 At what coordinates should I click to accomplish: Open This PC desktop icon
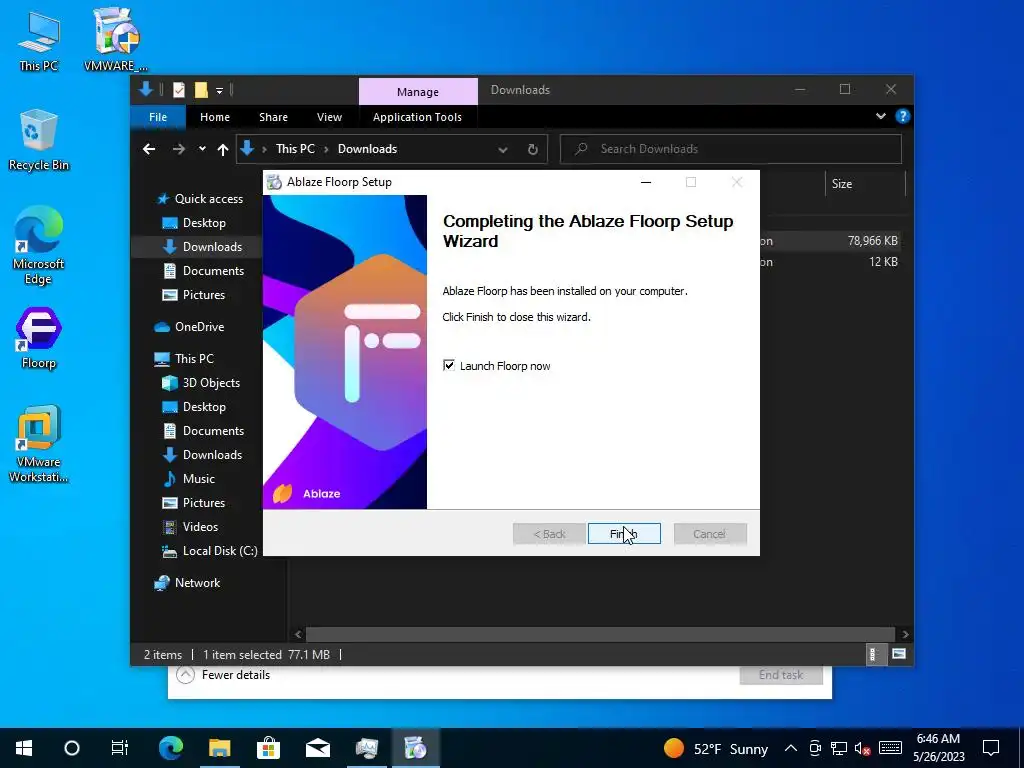click(x=39, y=40)
